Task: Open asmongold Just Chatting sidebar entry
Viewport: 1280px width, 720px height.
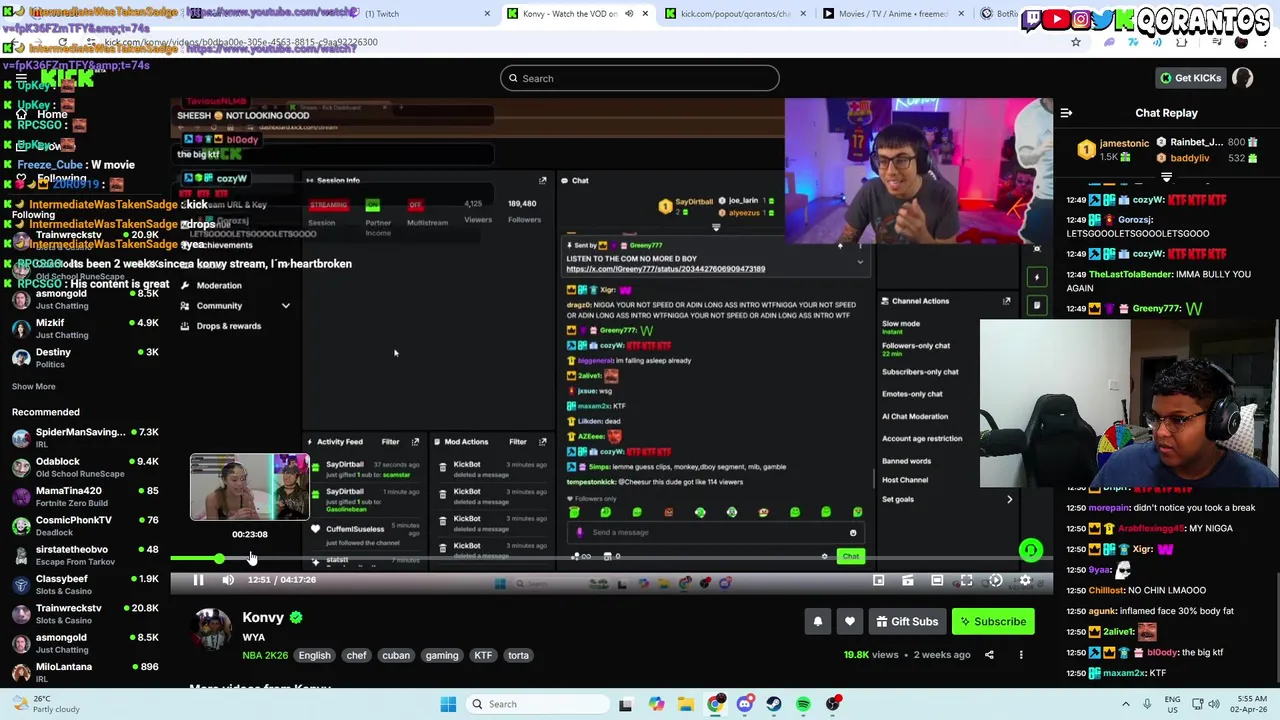Action: pos(85,299)
